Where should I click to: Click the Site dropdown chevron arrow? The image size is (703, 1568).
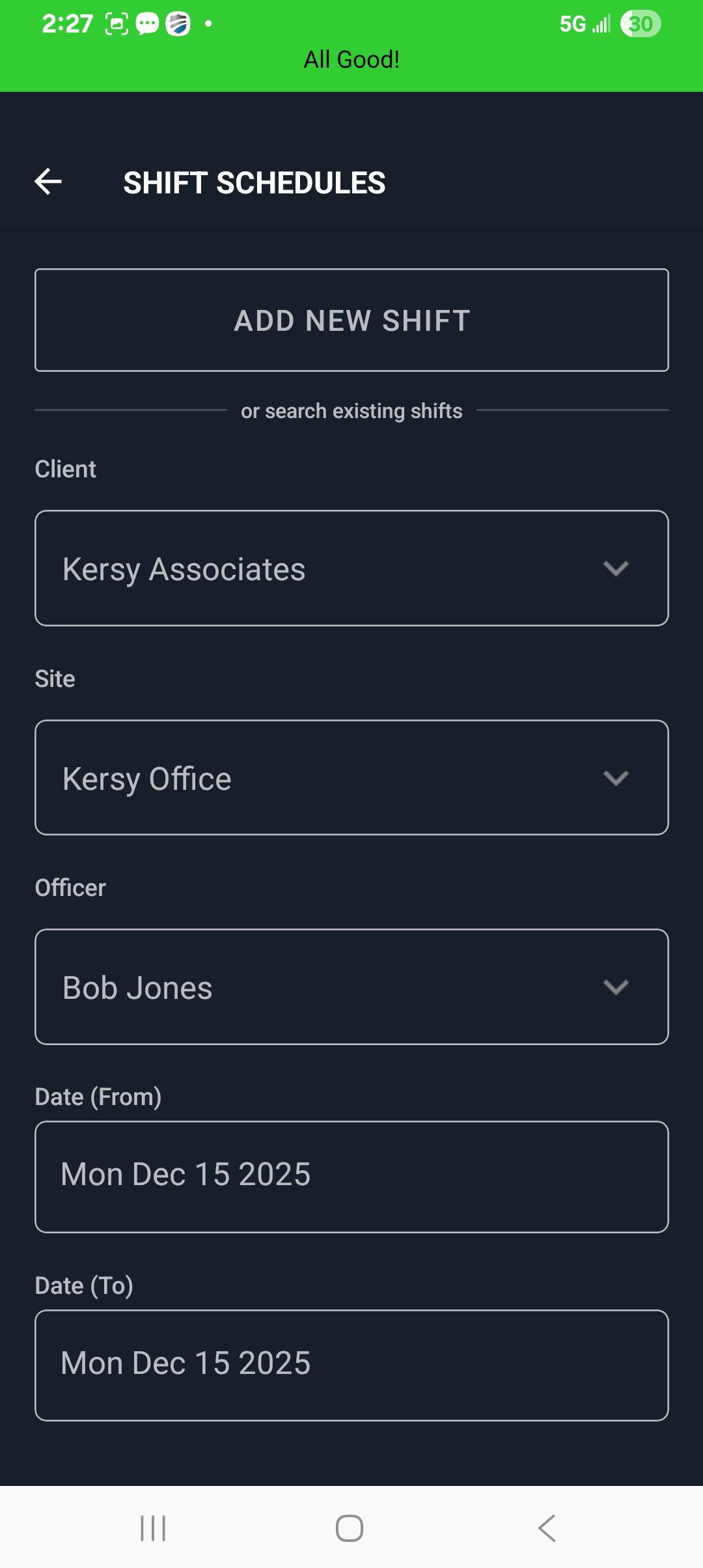coord(616,777)
